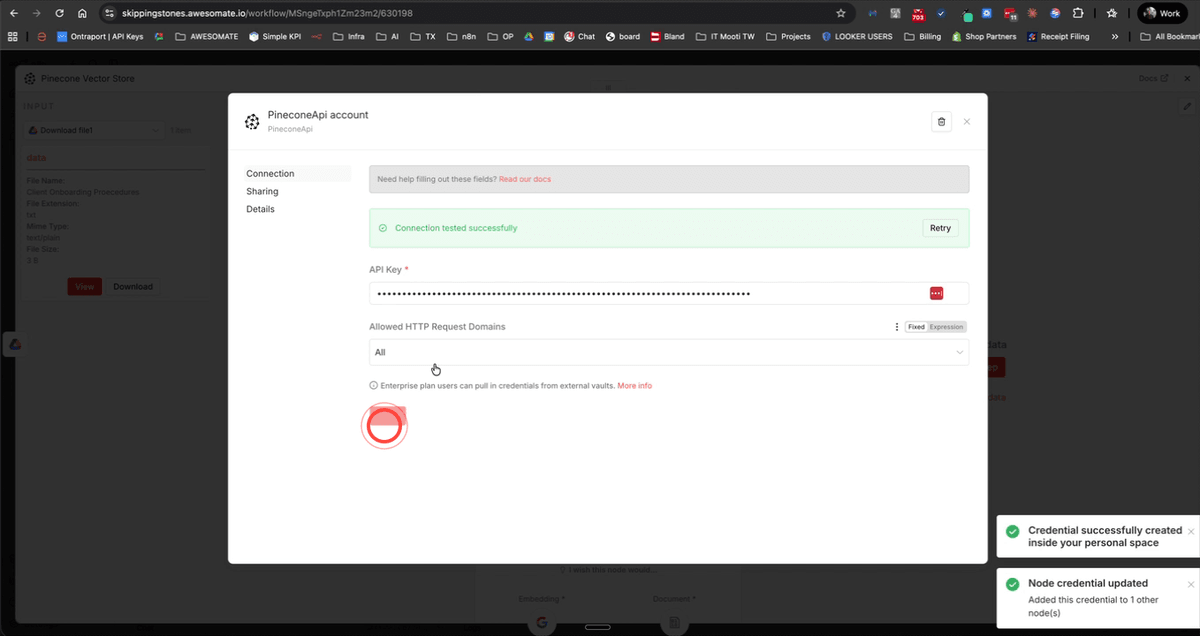Open the Docs link in Pinecone Vector Store panel
1200x636 pixels.
[1153, 78]
